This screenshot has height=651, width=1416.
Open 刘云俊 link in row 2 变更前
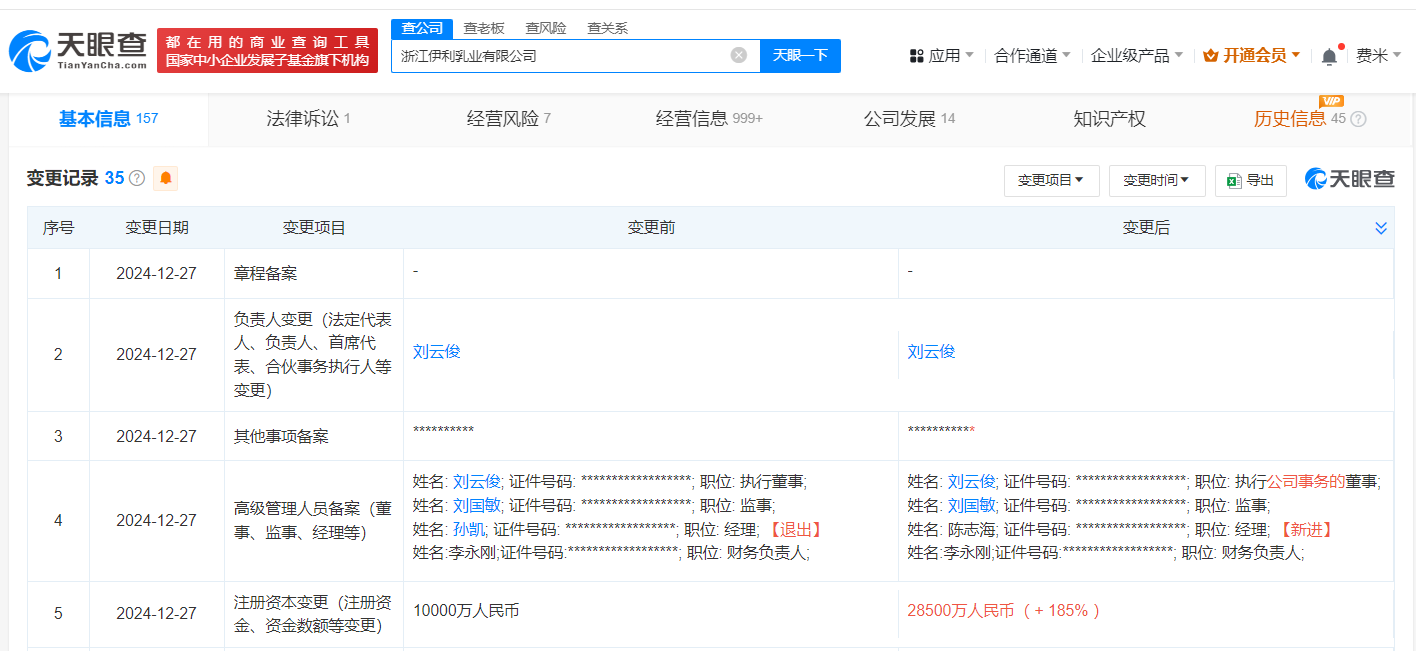[x=436, y=352]
